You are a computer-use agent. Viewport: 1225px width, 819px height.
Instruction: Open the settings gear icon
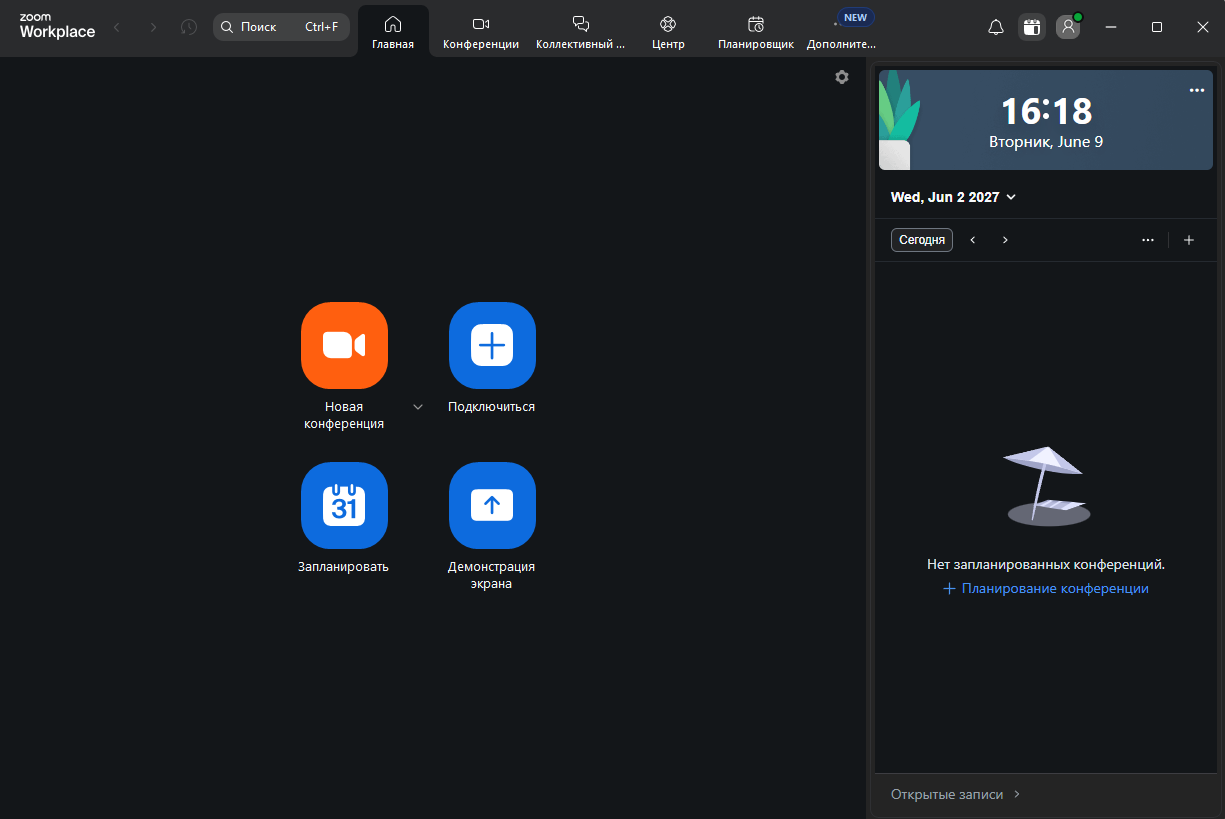(x=842, y=77)
